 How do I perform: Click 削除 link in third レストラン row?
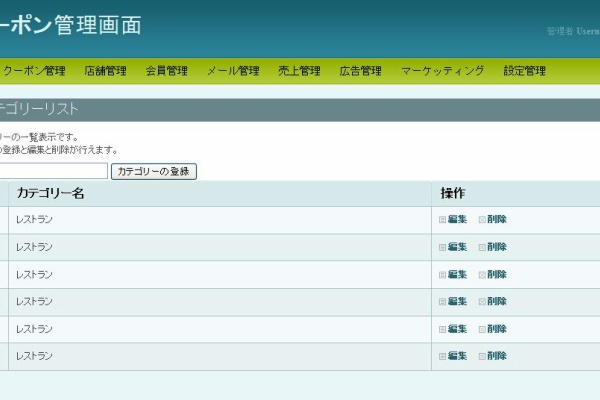(497, 274)
